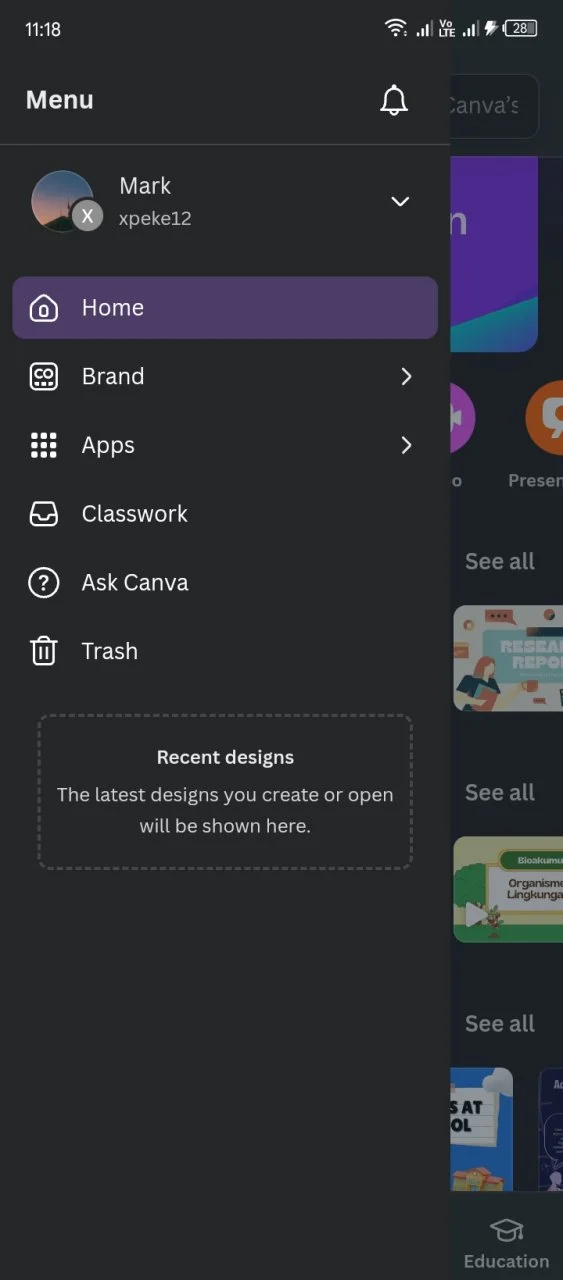Click the orange Presentation category icon

coord(544,416)
